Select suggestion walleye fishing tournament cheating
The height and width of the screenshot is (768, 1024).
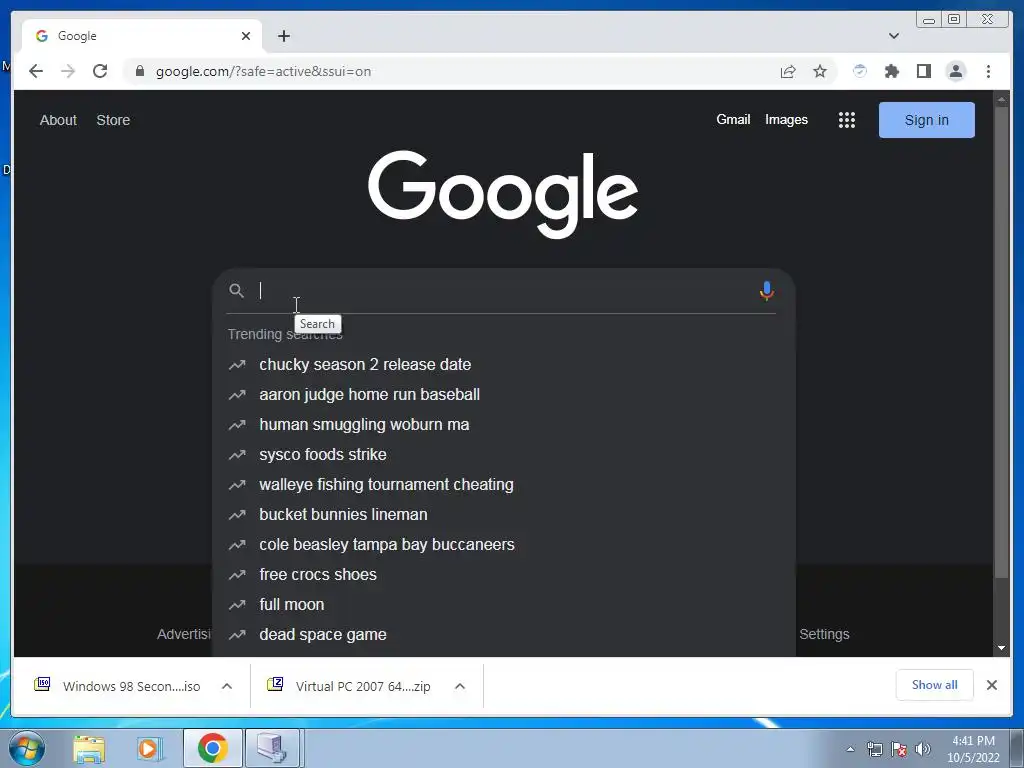(503, 485)
